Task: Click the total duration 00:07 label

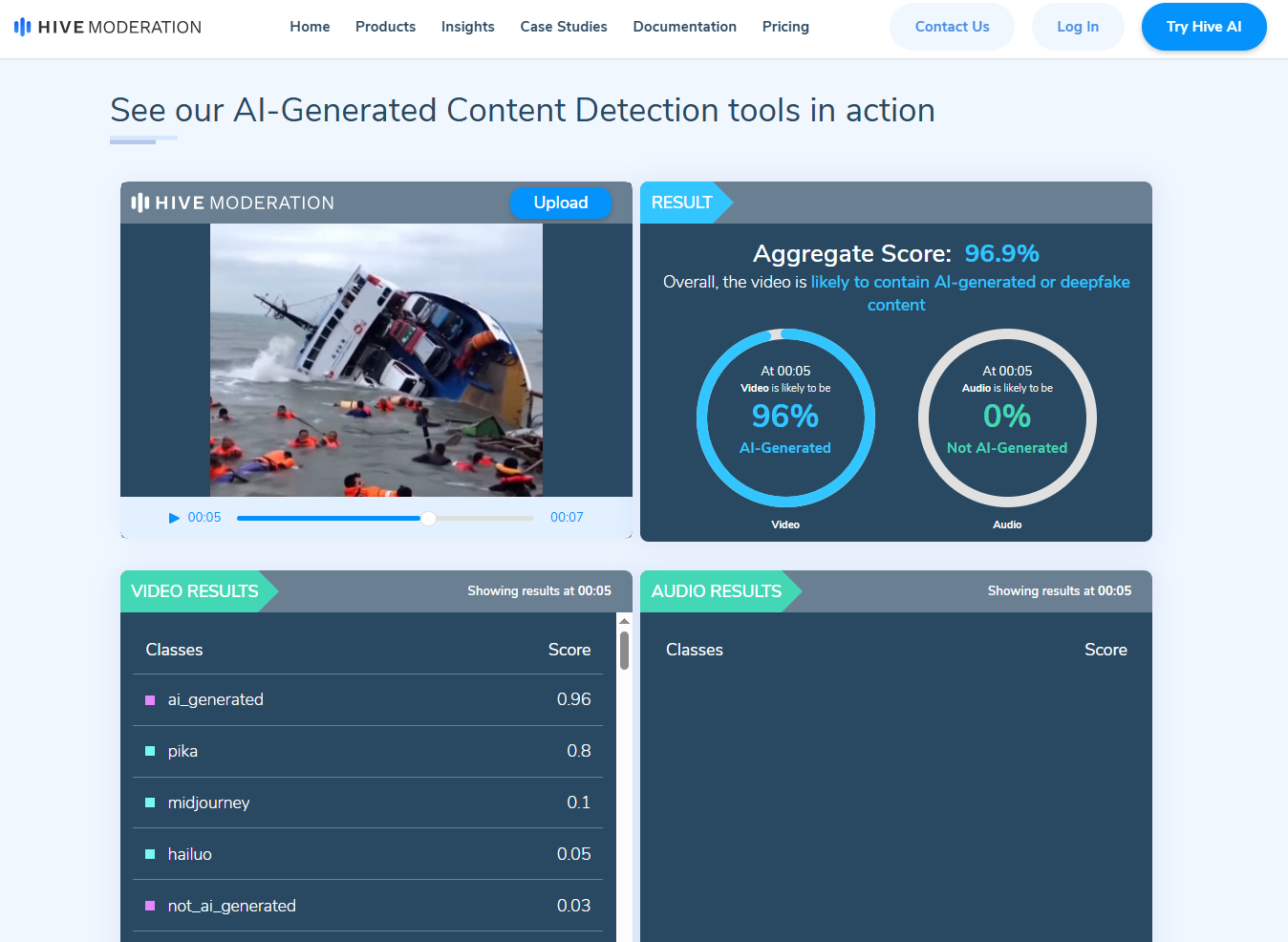Action: 567,518
